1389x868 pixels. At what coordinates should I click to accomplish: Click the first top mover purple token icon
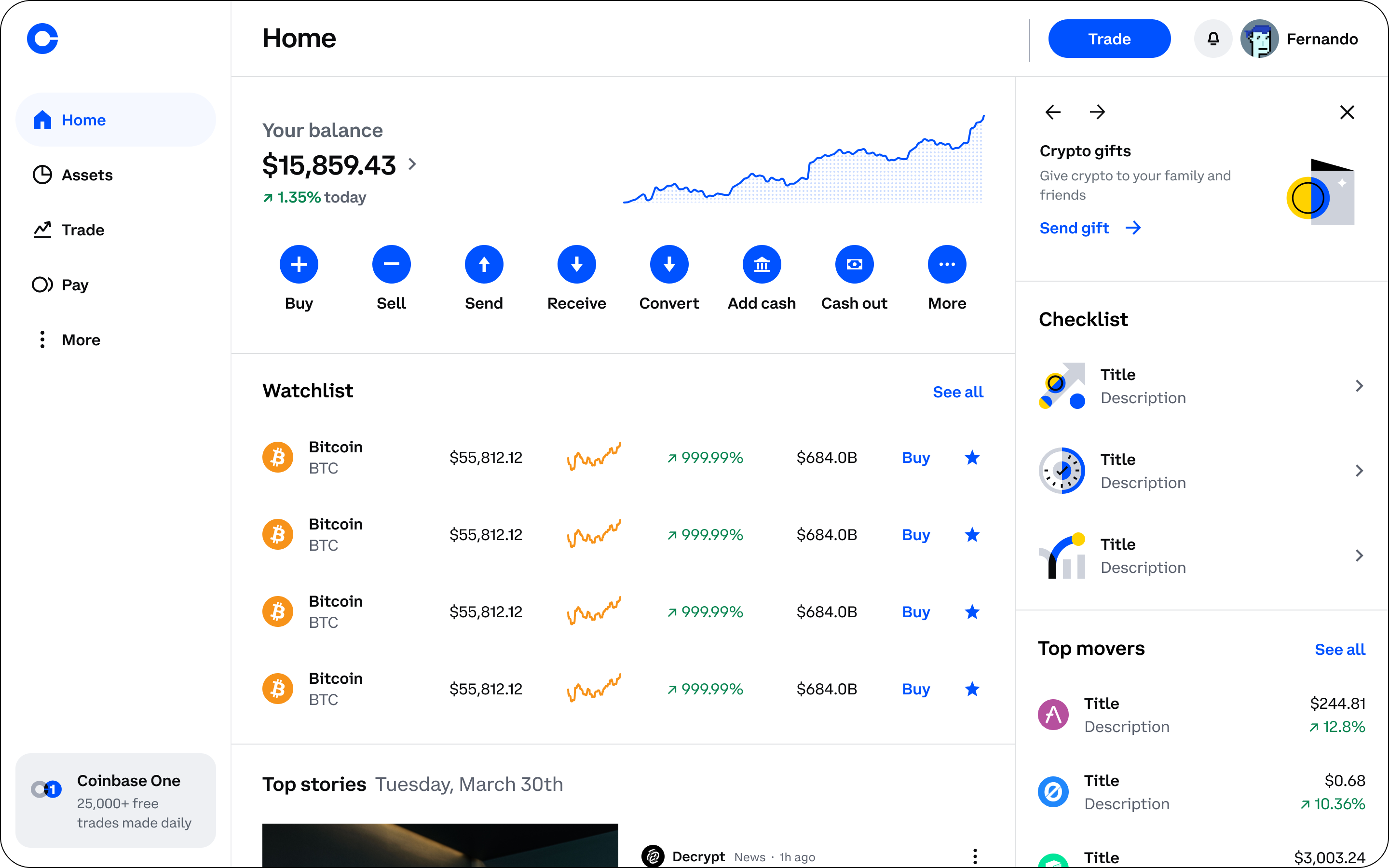(x=1053, y=715)
